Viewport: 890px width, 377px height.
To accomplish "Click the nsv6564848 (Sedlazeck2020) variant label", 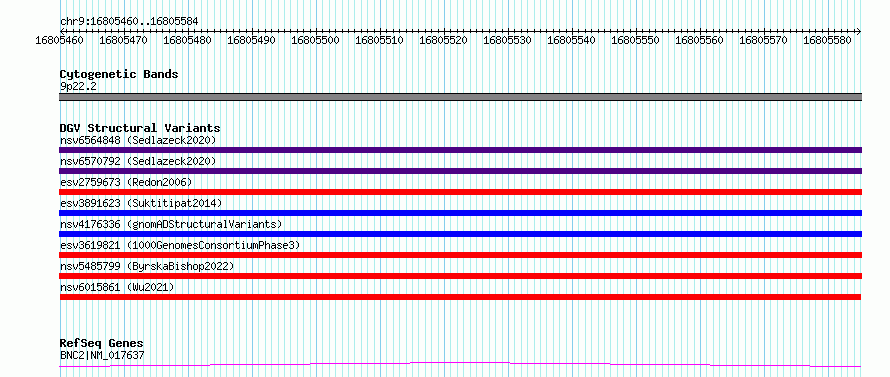I will tap(138, 140).
